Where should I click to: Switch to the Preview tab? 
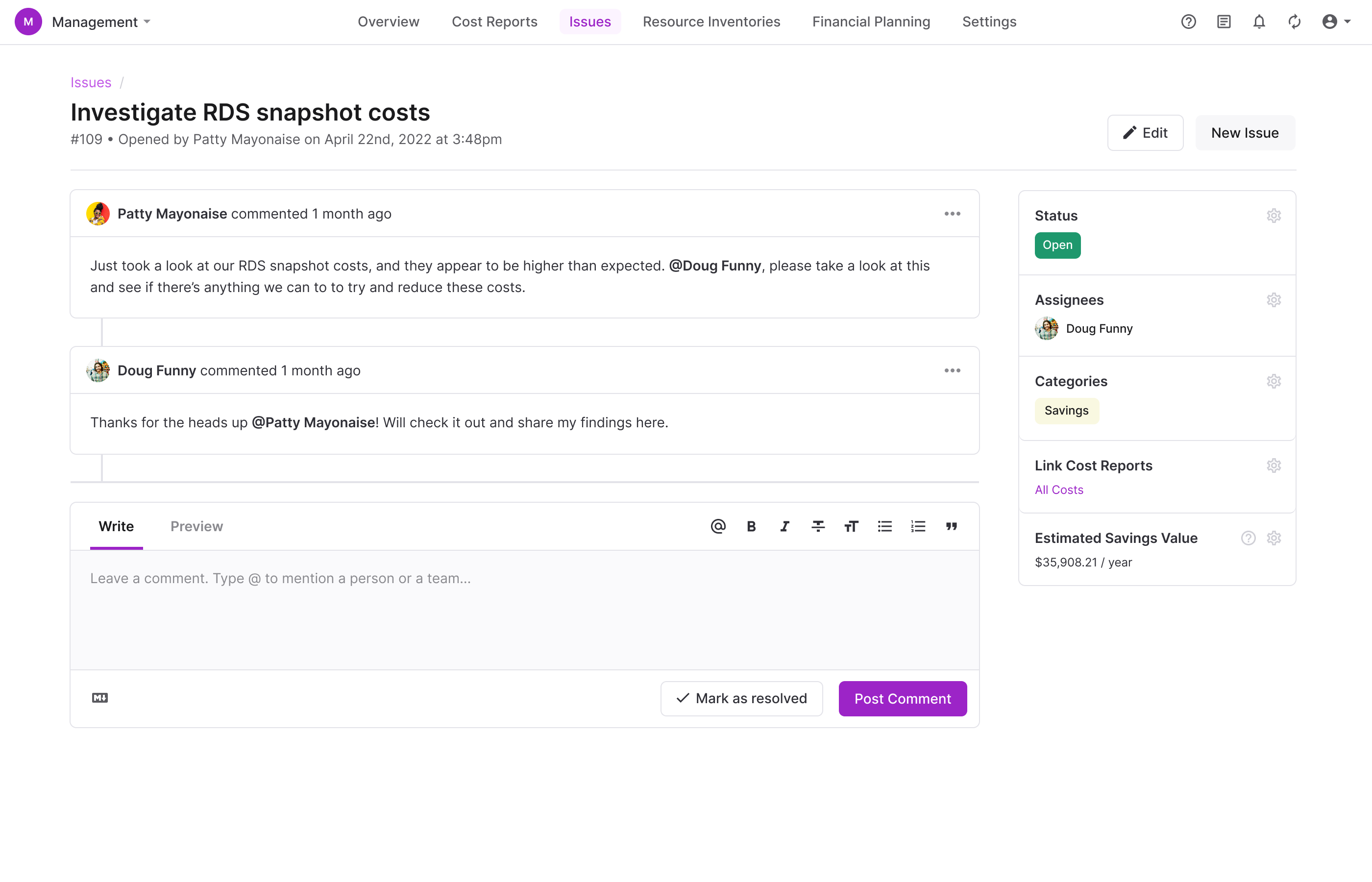tap(196, 526)
